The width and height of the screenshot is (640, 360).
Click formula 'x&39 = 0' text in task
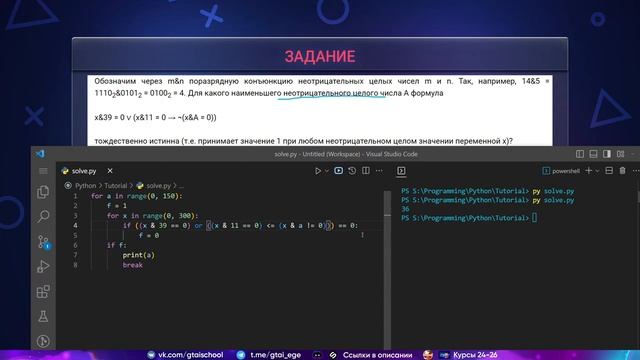pos(109,118)
